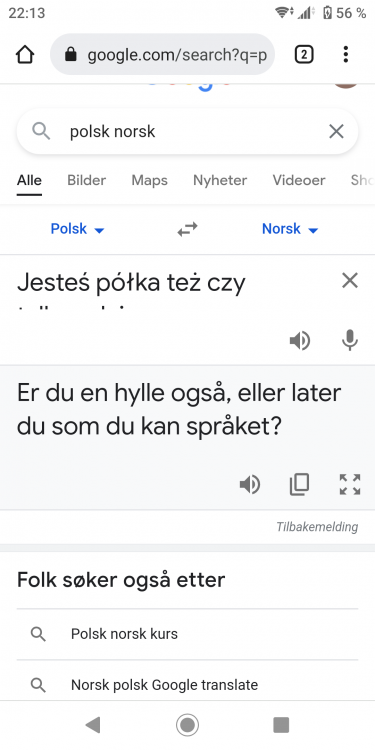
Task: Start voice input with the microphone icon
Action: 350,341
